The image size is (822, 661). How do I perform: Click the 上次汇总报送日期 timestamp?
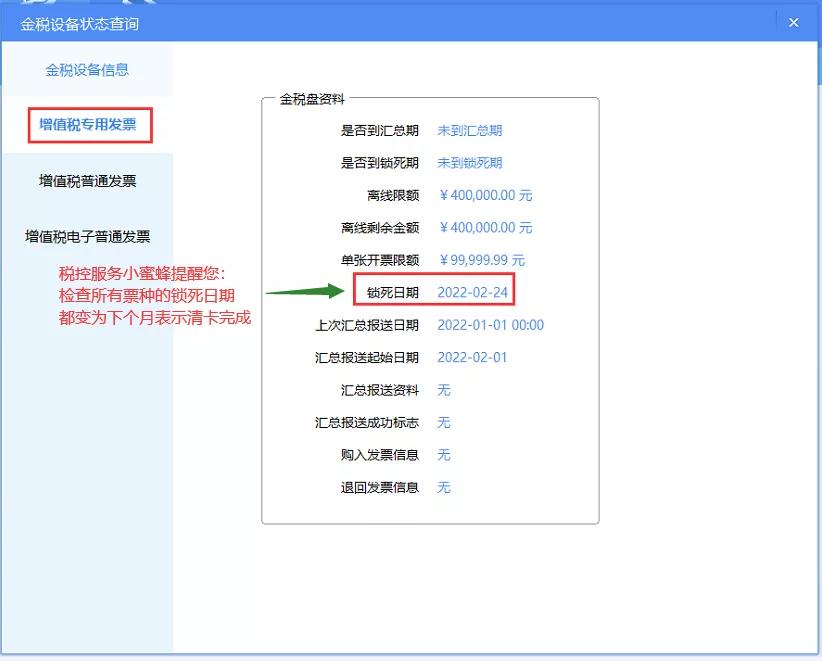click(490, 324)
